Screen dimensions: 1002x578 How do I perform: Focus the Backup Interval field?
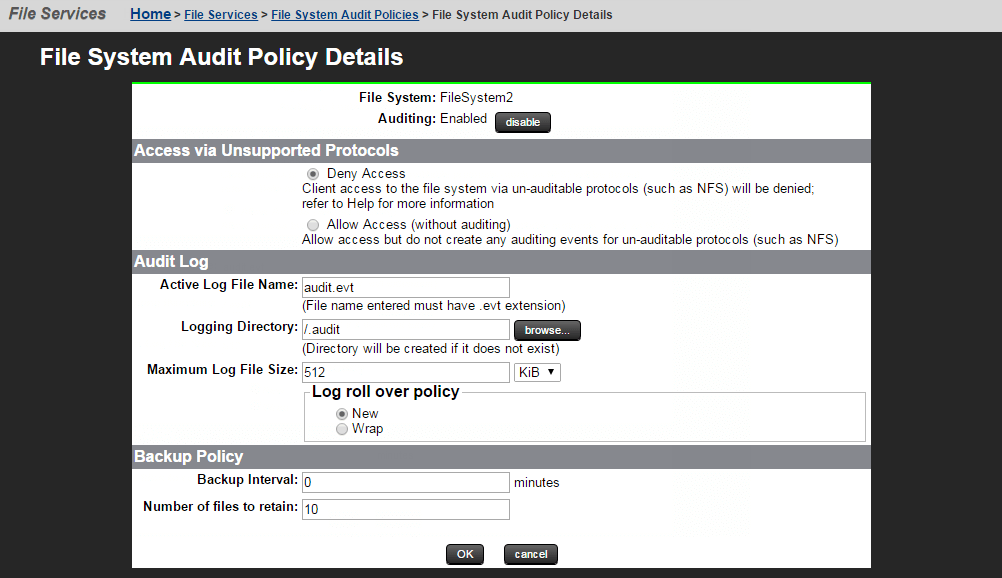click(x=406, y=482)
